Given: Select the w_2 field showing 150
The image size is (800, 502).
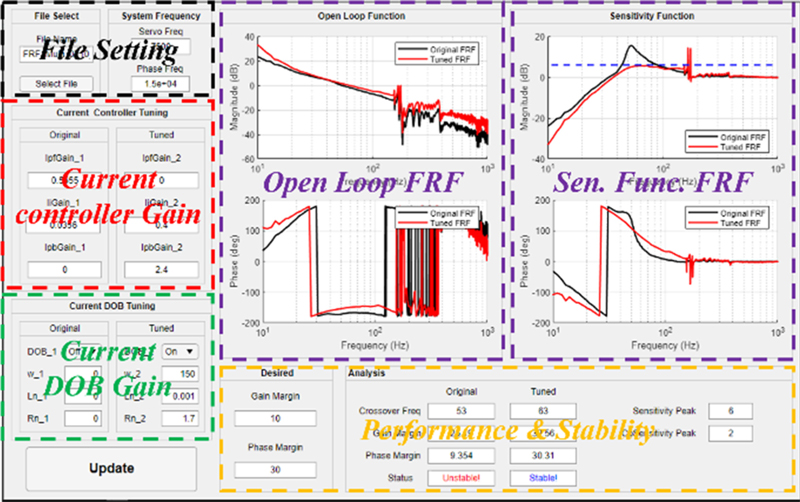Looking at the screenshot, I should pos(180,373).
